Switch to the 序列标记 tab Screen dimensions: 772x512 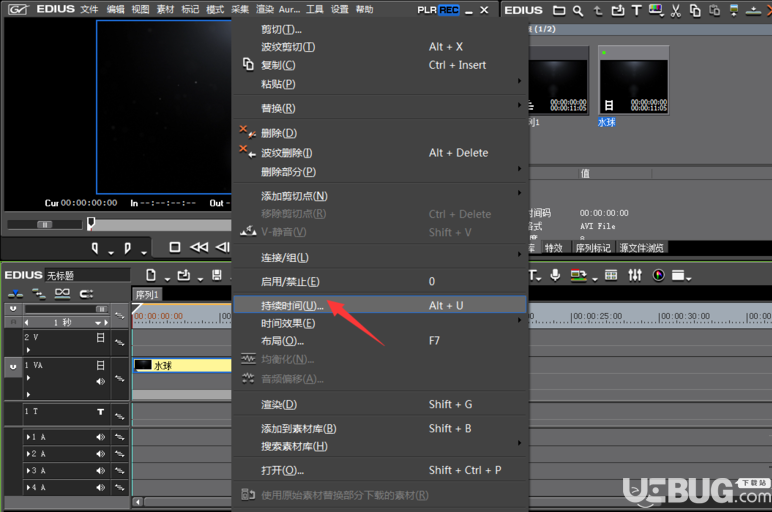(593, 248)
